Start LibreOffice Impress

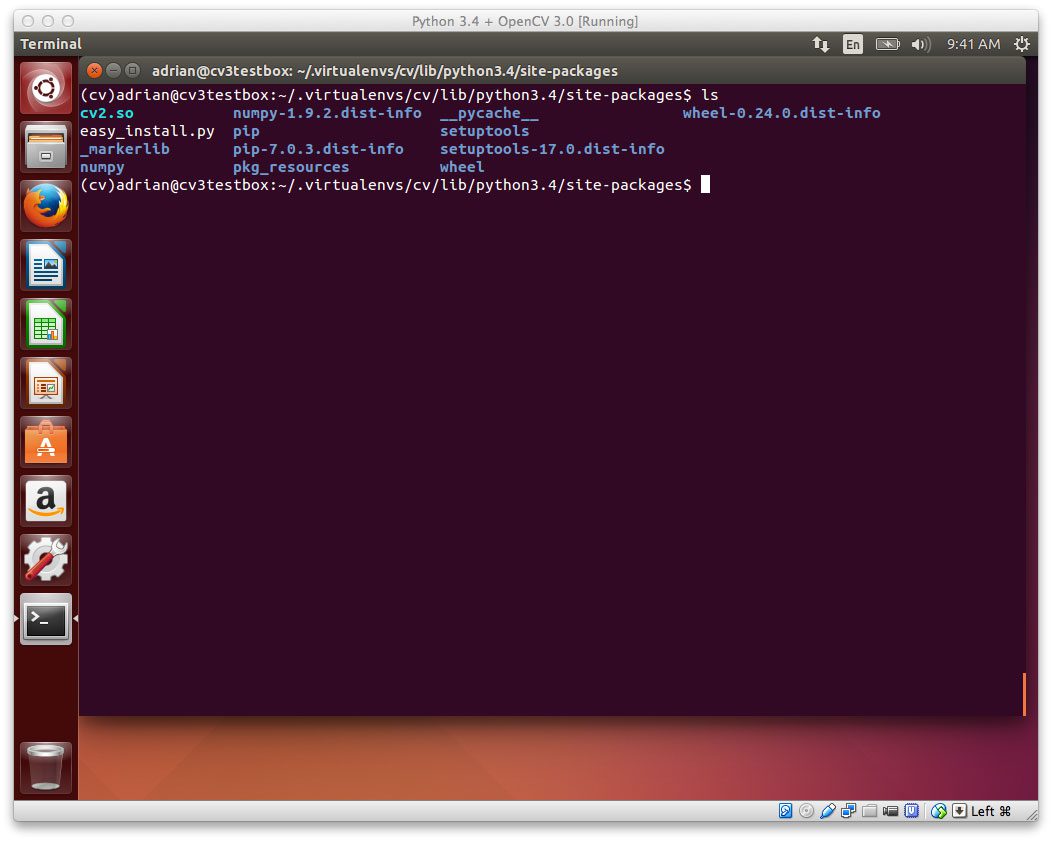[x=45, y=383]
